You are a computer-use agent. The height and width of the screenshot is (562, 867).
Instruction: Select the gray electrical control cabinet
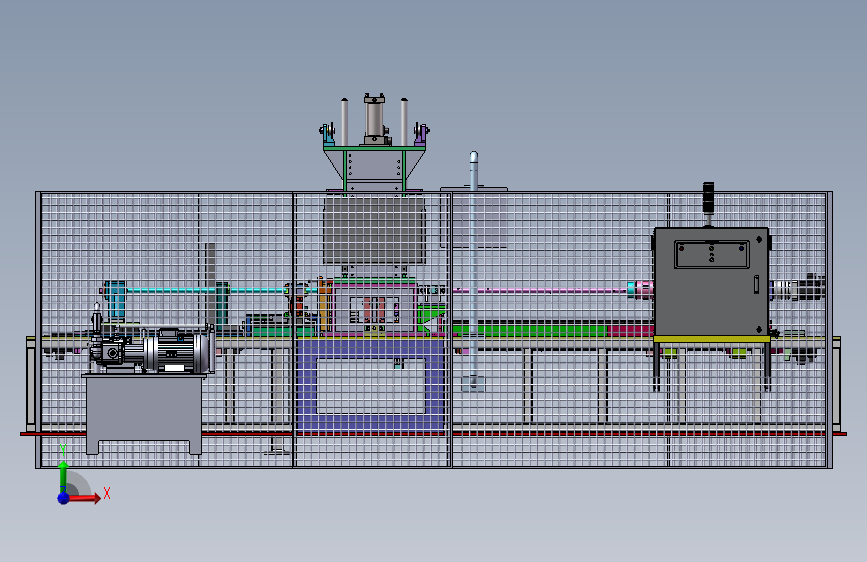point(711,282)
